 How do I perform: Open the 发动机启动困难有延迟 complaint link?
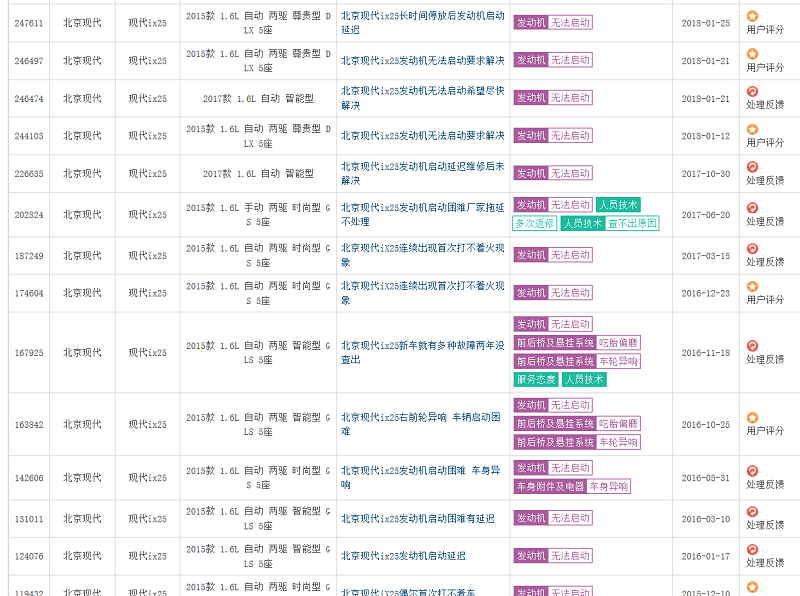point(418,519)
